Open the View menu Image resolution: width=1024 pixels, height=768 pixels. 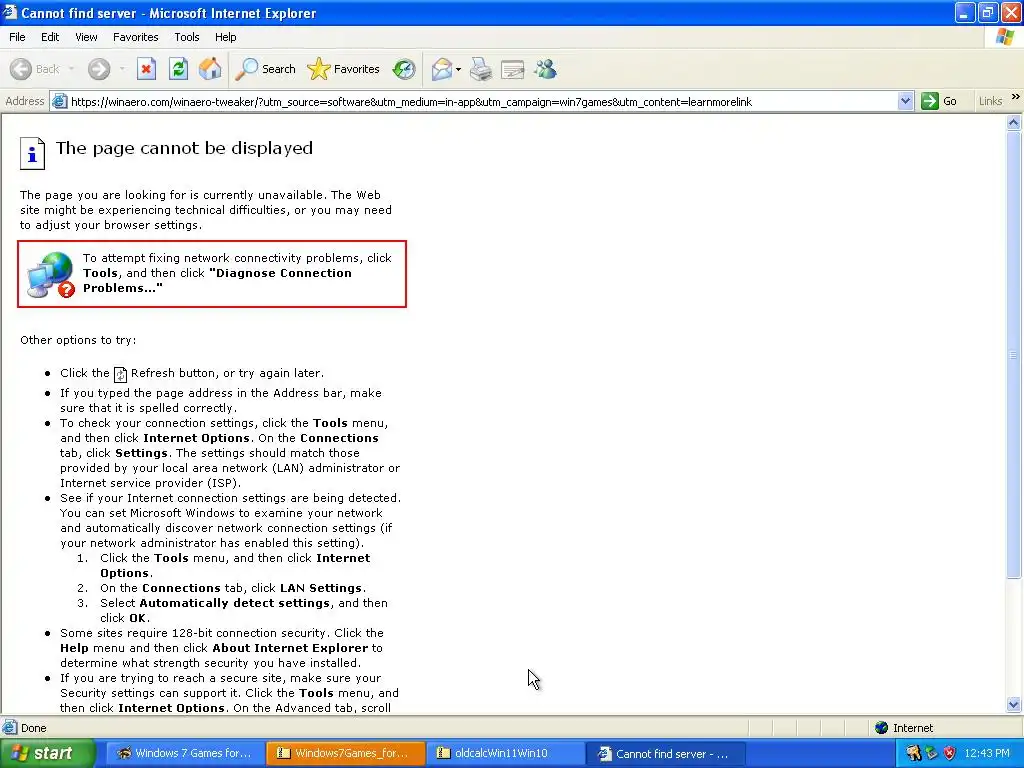point(86,37)
